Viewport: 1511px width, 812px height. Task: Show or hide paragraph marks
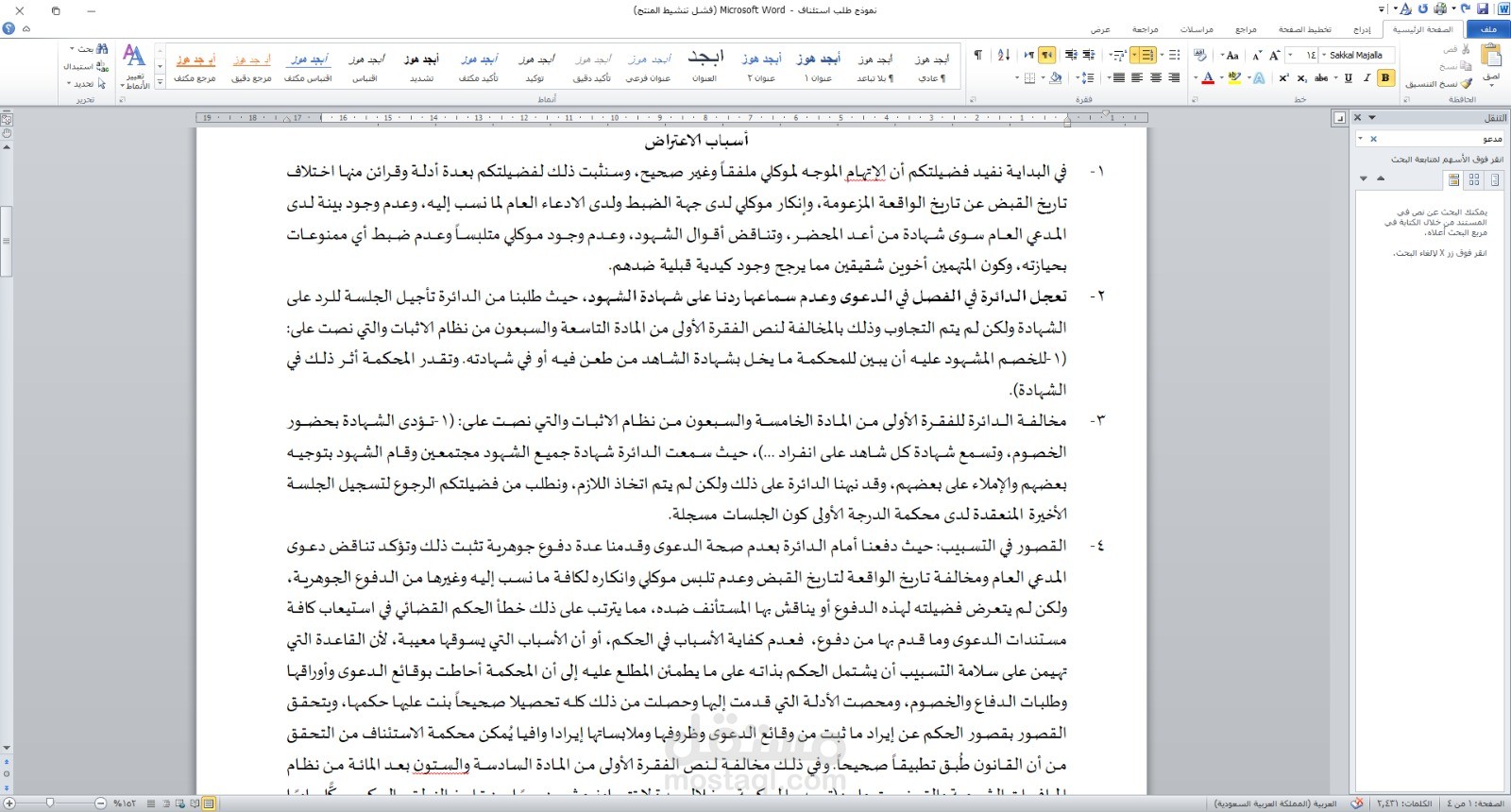[x=978, y=56]
